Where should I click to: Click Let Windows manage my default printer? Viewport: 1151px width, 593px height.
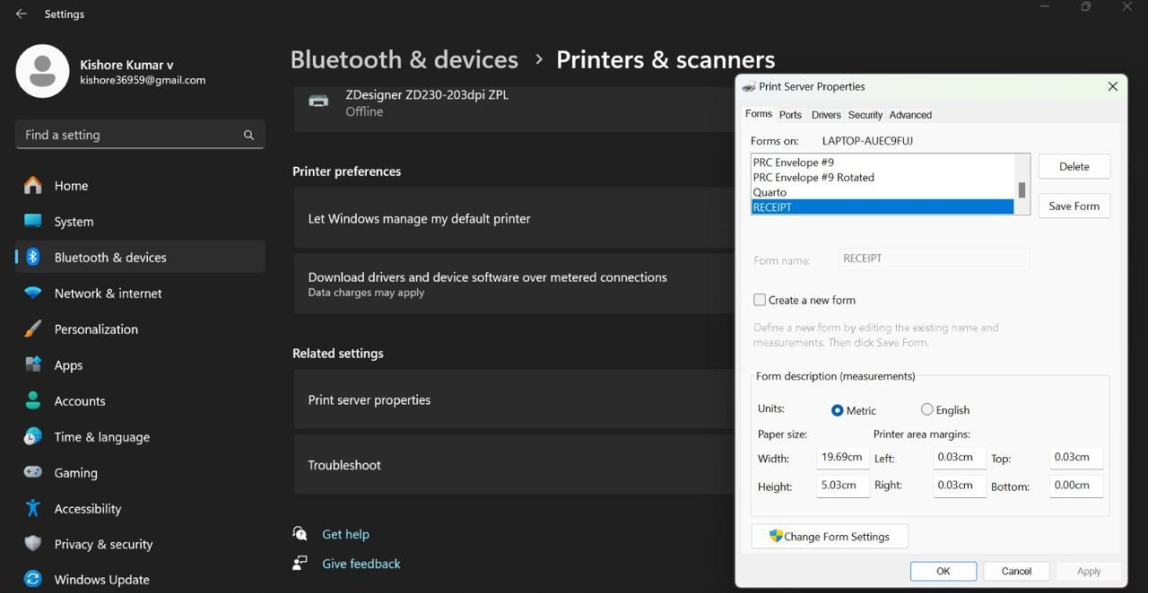(514, 219)
